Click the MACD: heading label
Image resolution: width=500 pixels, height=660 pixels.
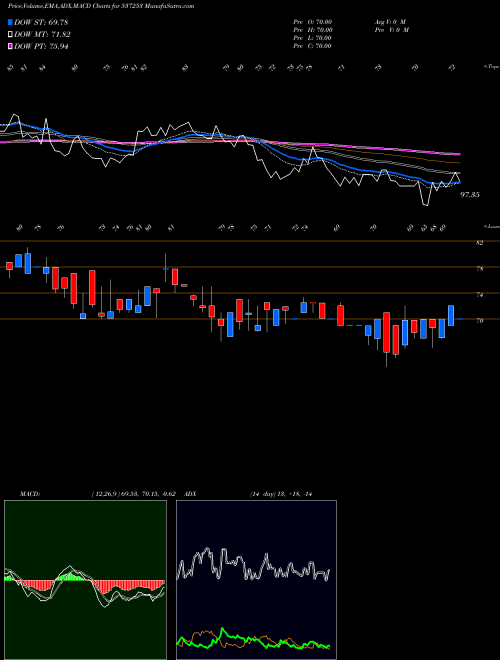30,494
